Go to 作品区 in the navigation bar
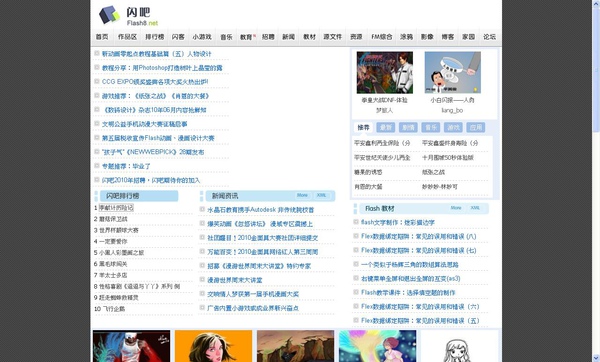Viewport: 600px width, 362px height. [127, 37]
